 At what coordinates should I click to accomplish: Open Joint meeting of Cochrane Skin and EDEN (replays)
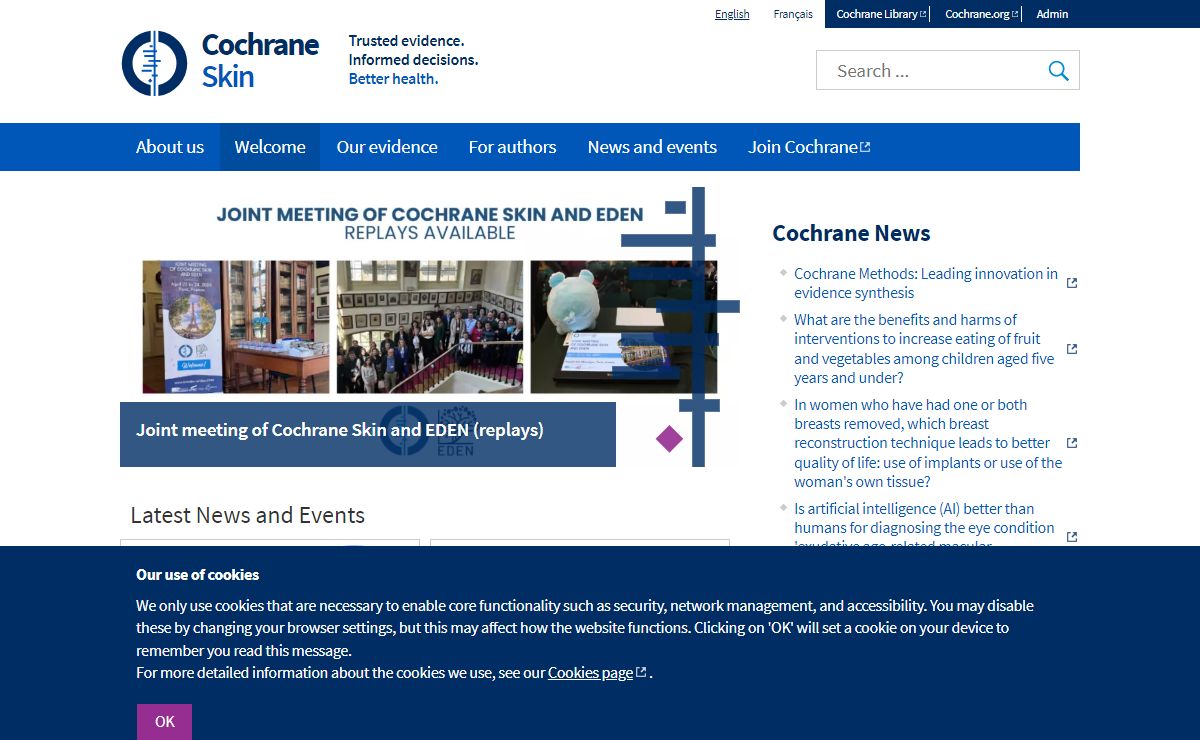[x=340, y=430]
